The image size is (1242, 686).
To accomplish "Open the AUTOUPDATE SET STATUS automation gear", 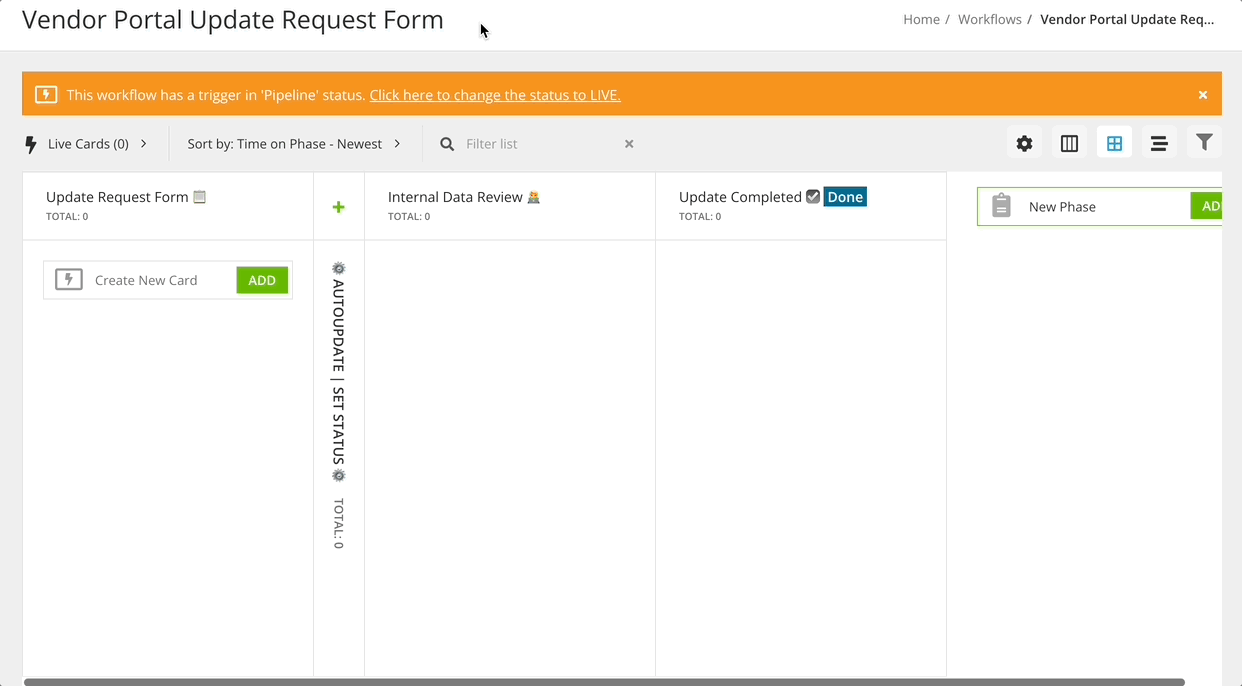I will [338, 268].
